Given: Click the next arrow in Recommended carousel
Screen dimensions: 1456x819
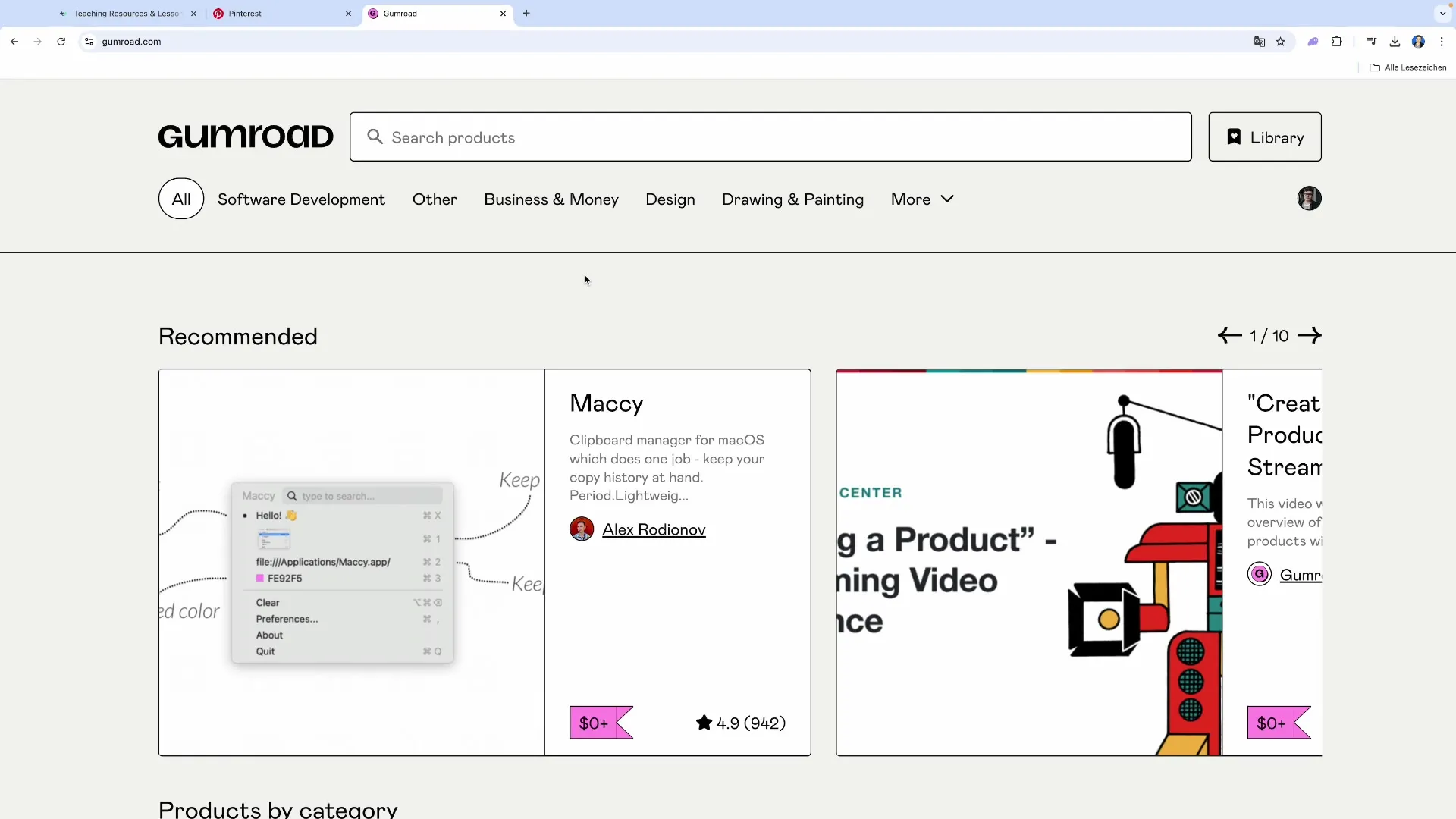Looking at the screenshot, I should tap(1309, 335).
